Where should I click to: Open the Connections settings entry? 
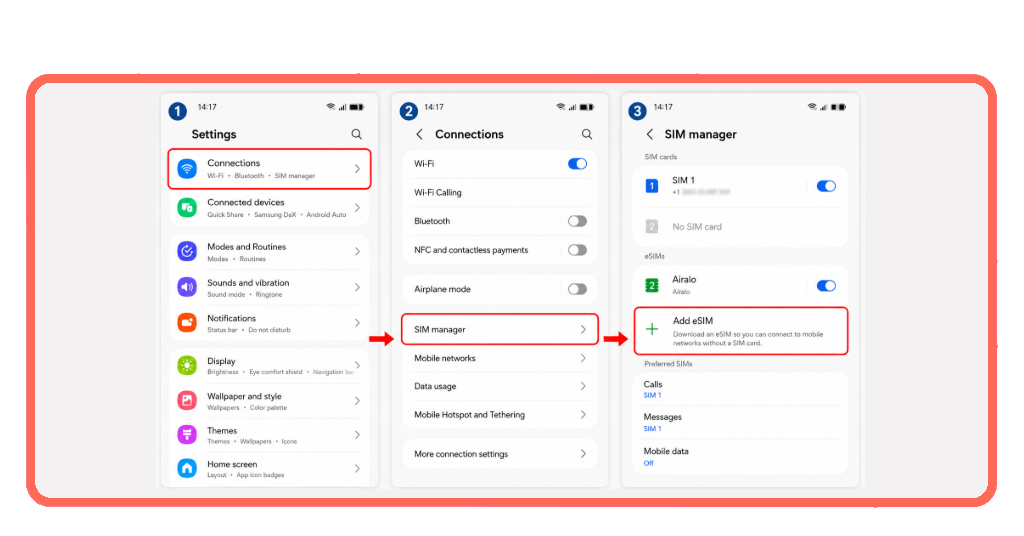(x=270, y=169)
